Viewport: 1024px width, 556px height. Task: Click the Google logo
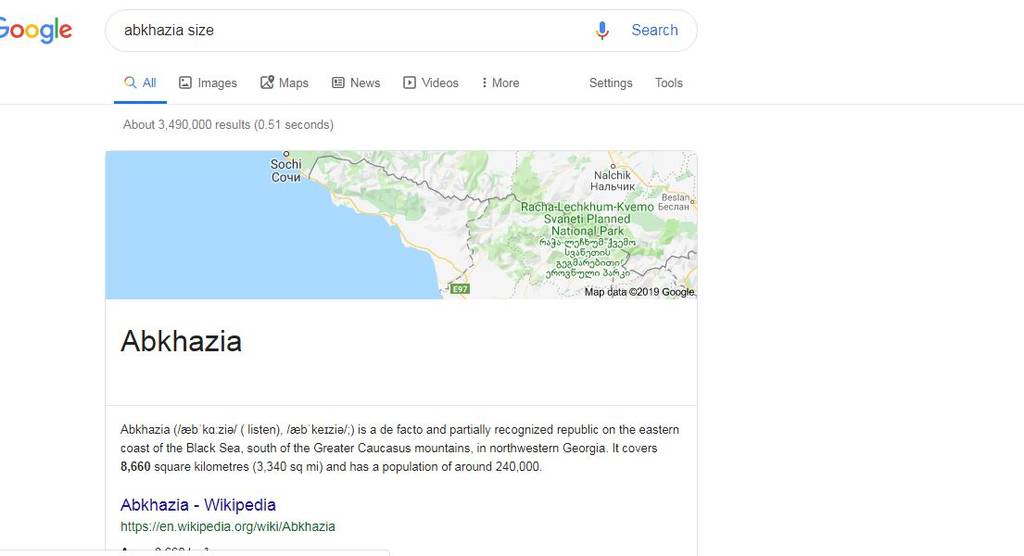[x=36, y=30]
